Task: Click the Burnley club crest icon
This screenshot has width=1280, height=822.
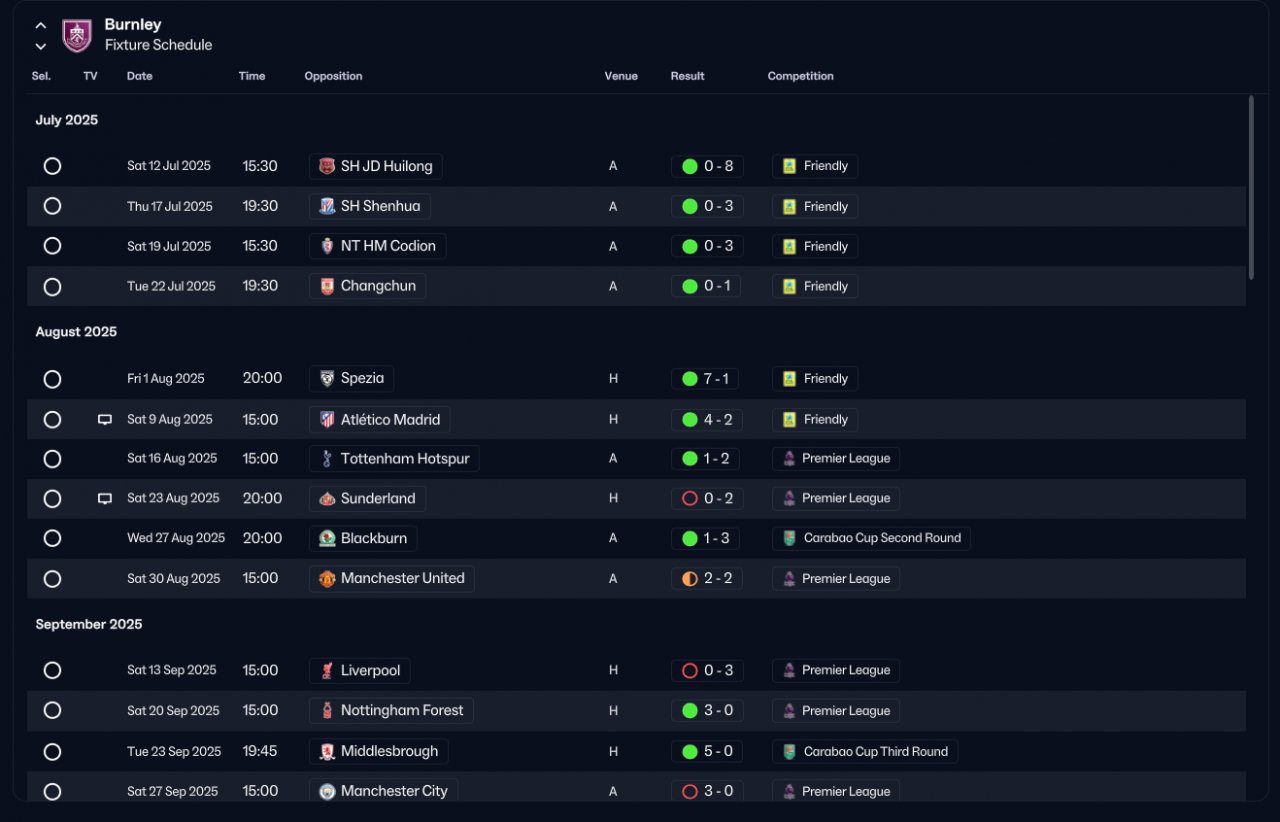Action: coord(77,35)
